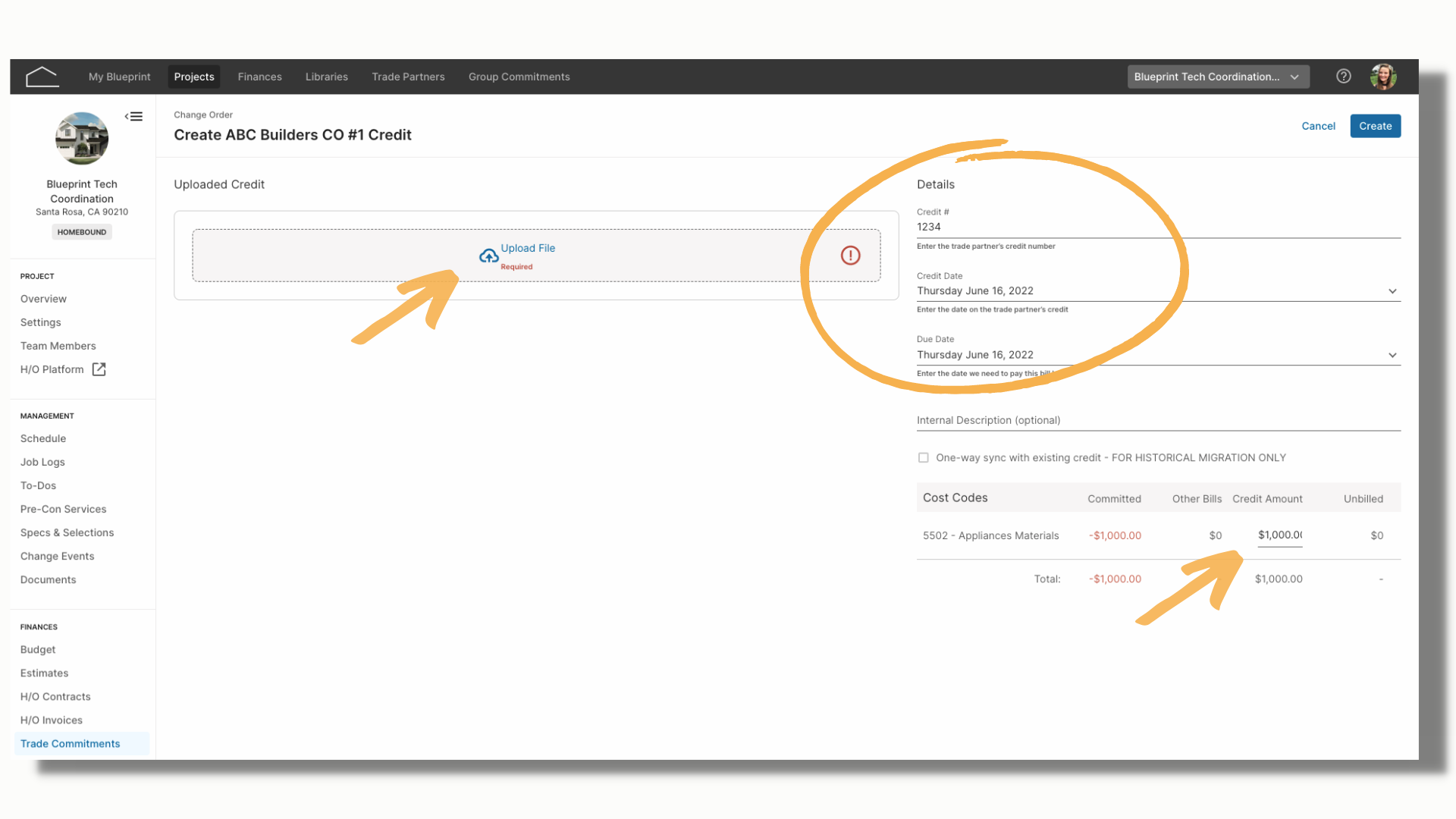Edit the Credit Amount field for Appliances Materials

pyautogui.click(x=1279, y=535)
